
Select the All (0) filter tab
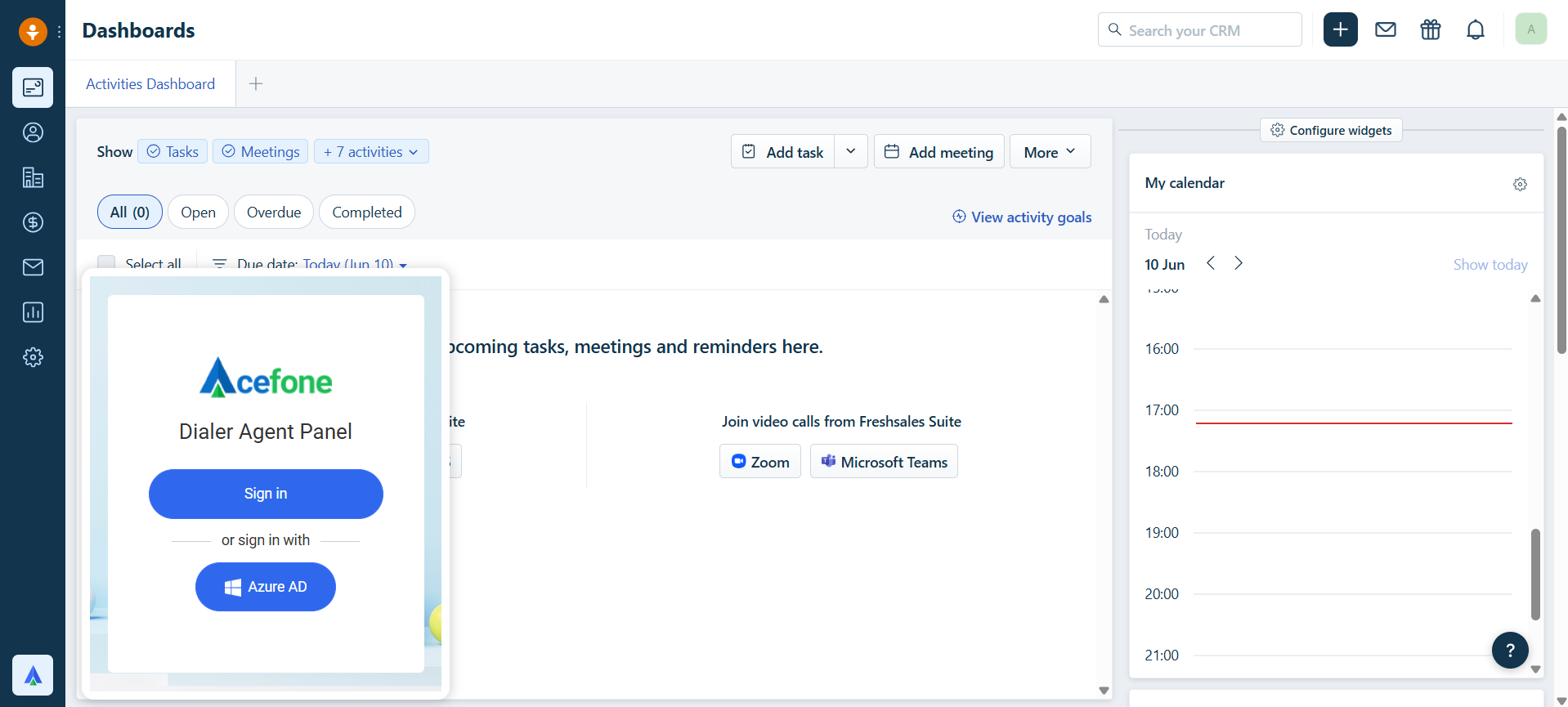pyautogui.click(x=130, y=212)
